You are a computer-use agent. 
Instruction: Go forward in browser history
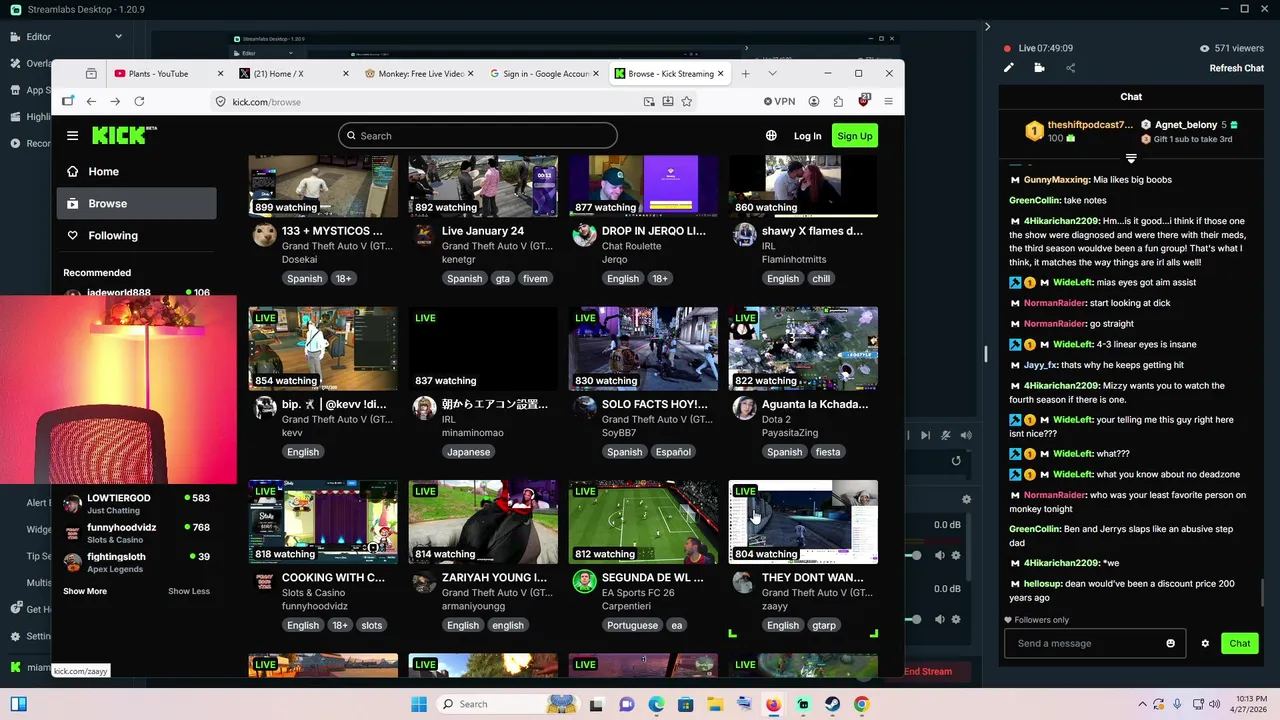point(115,101)
